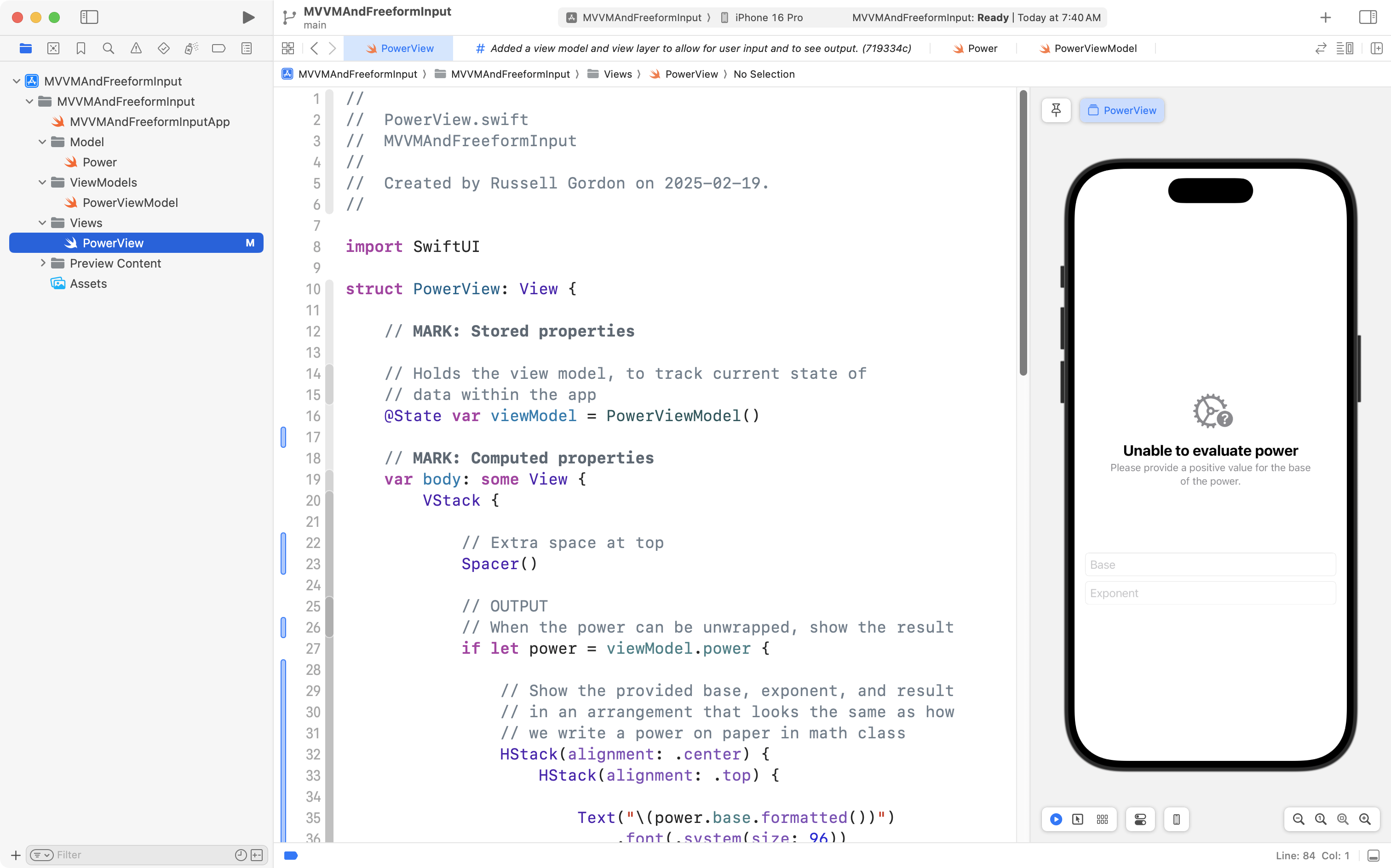Click the related items grid icon
The height and width of the screenshot is (868, 1391).
click(288, 48)
